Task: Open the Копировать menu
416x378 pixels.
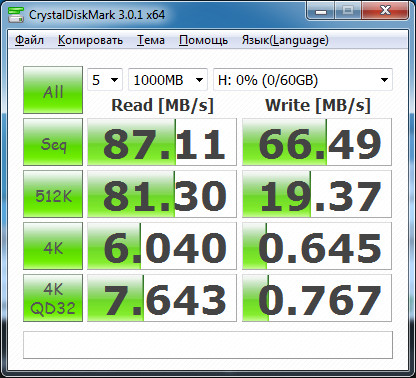Action: pos(90,40)
